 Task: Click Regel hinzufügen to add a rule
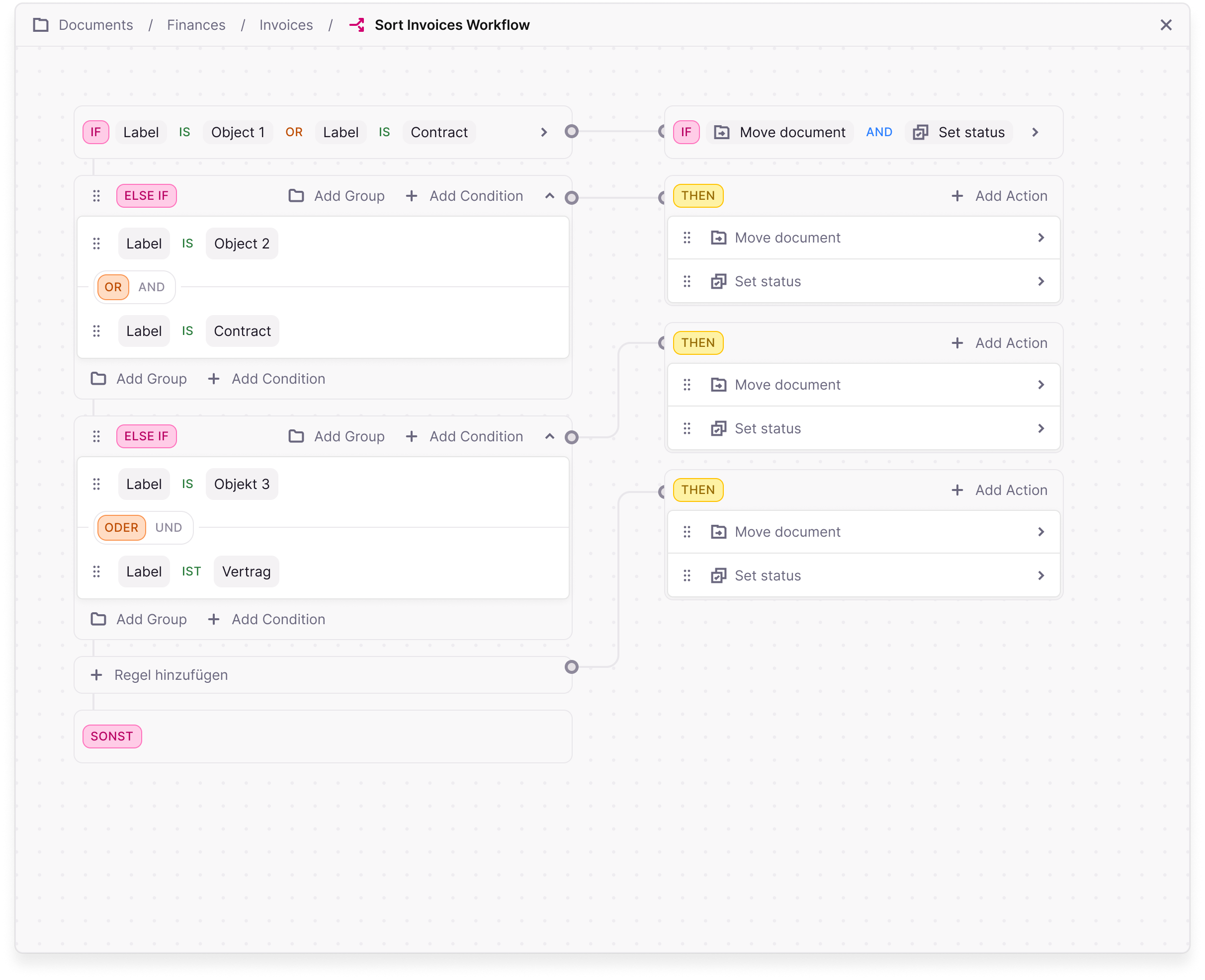[x=171, y=674]
